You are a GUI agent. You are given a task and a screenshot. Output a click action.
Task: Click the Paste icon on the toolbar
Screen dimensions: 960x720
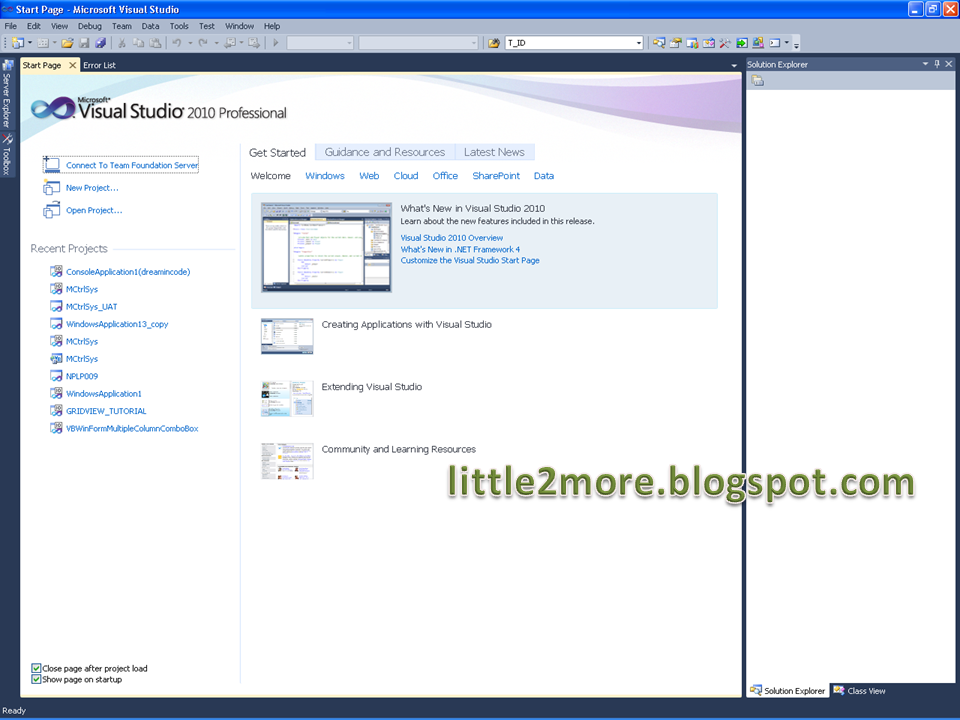pyautogui.click(x=156, y=42)
